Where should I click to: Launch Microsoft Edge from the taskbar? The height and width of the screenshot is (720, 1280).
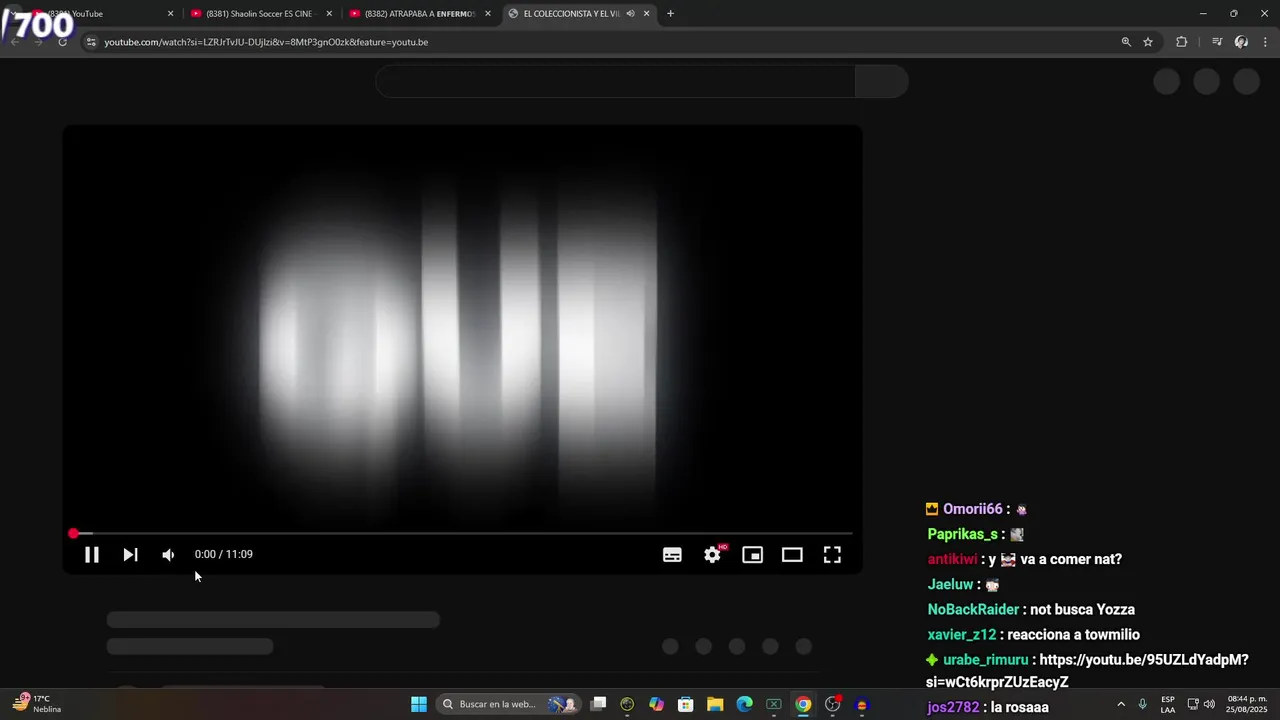(x=744, y=704)
